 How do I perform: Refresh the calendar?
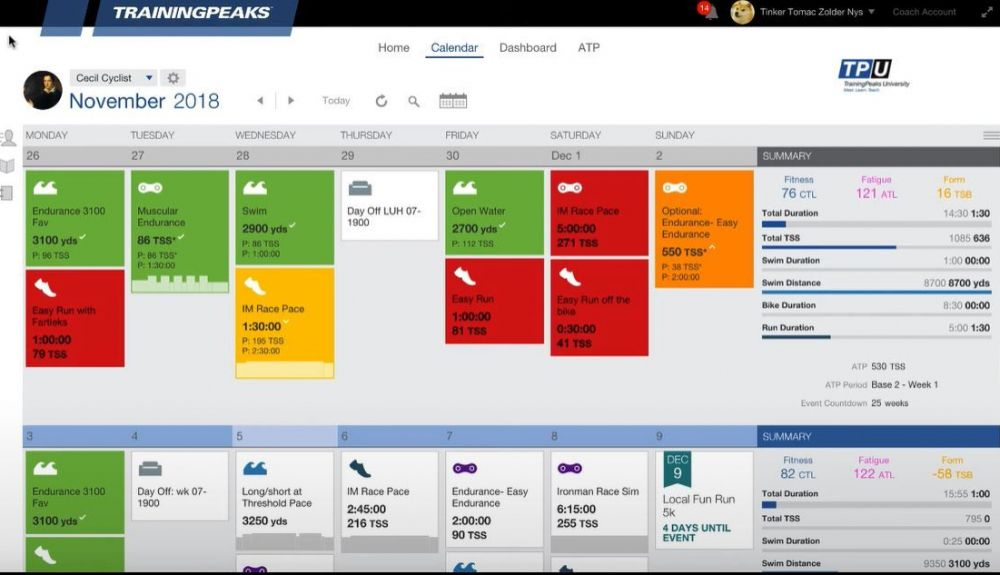click(x=381, y=101)
